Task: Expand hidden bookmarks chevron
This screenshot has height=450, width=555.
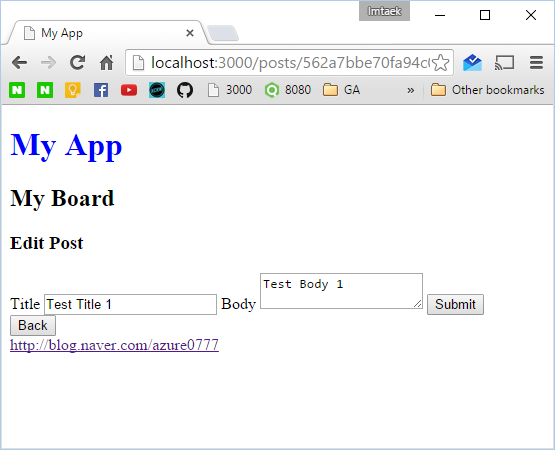Action: tap(411, 90)
